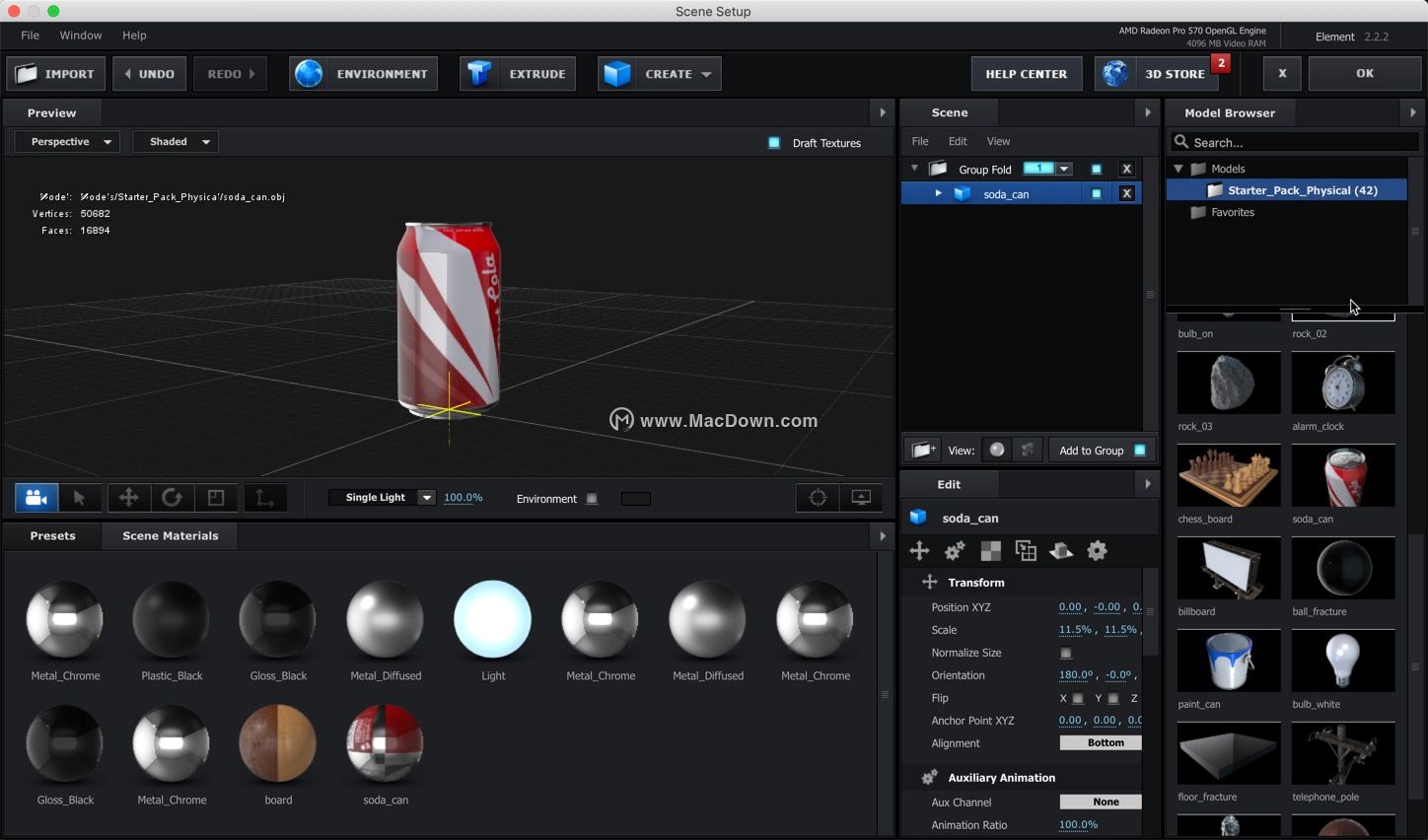1428x840 pixels.
Task: Enable the Normalize Size checkbox
Action: (1066, 653)
